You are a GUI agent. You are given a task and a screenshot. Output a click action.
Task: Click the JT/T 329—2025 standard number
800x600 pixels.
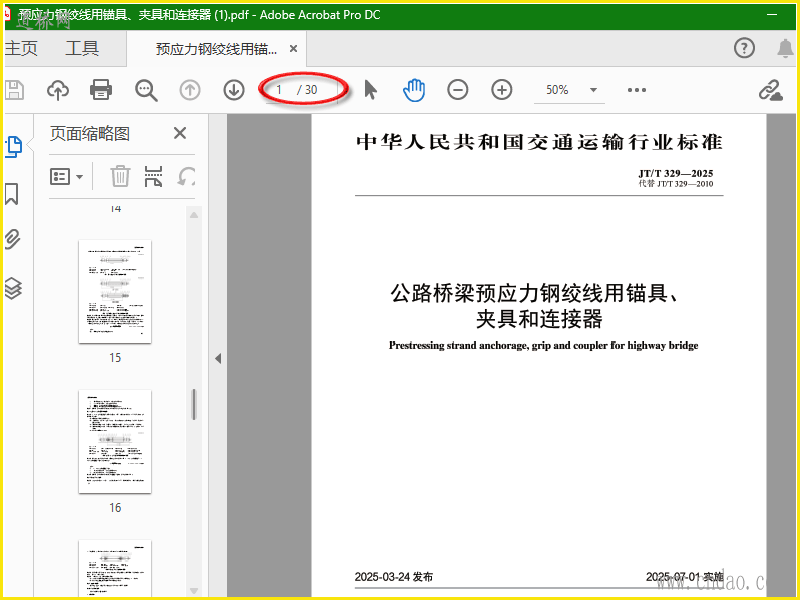(676, 173)
